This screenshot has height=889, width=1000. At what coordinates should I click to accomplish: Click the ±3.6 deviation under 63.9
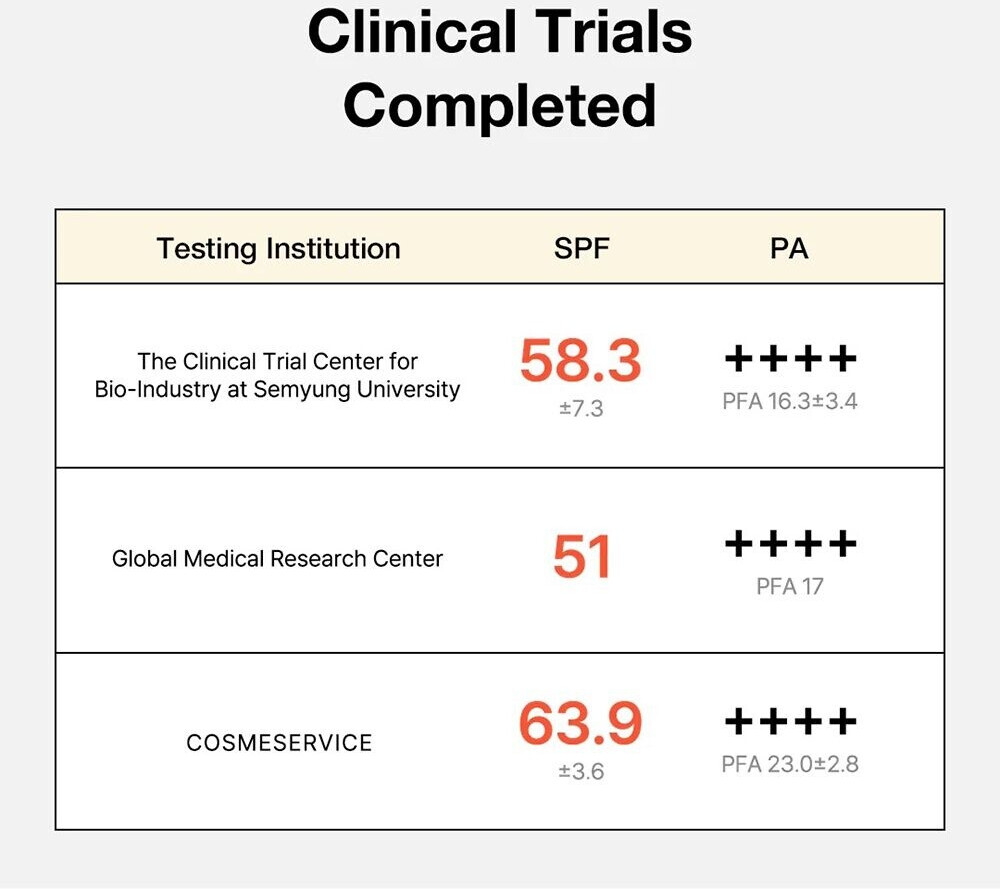click(x=581, y=771)
